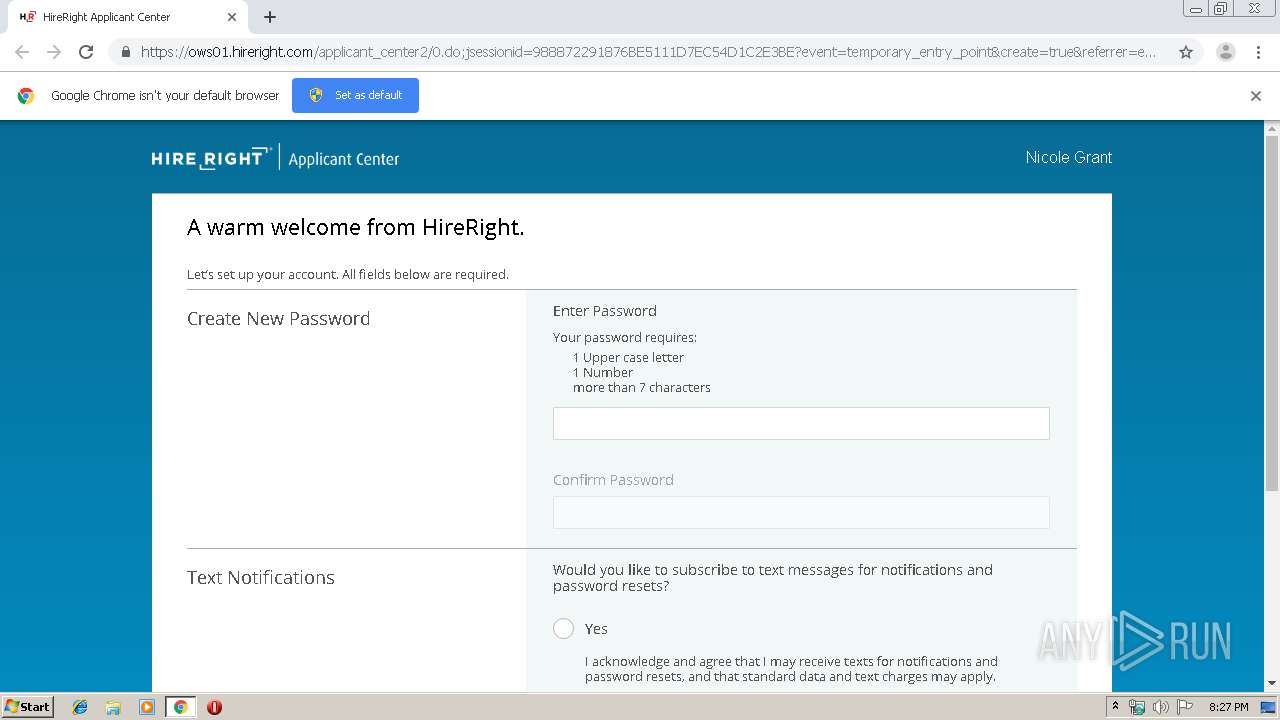
Task: Click the 'Text Notifications' heading
Action: (x=261, y=577)
